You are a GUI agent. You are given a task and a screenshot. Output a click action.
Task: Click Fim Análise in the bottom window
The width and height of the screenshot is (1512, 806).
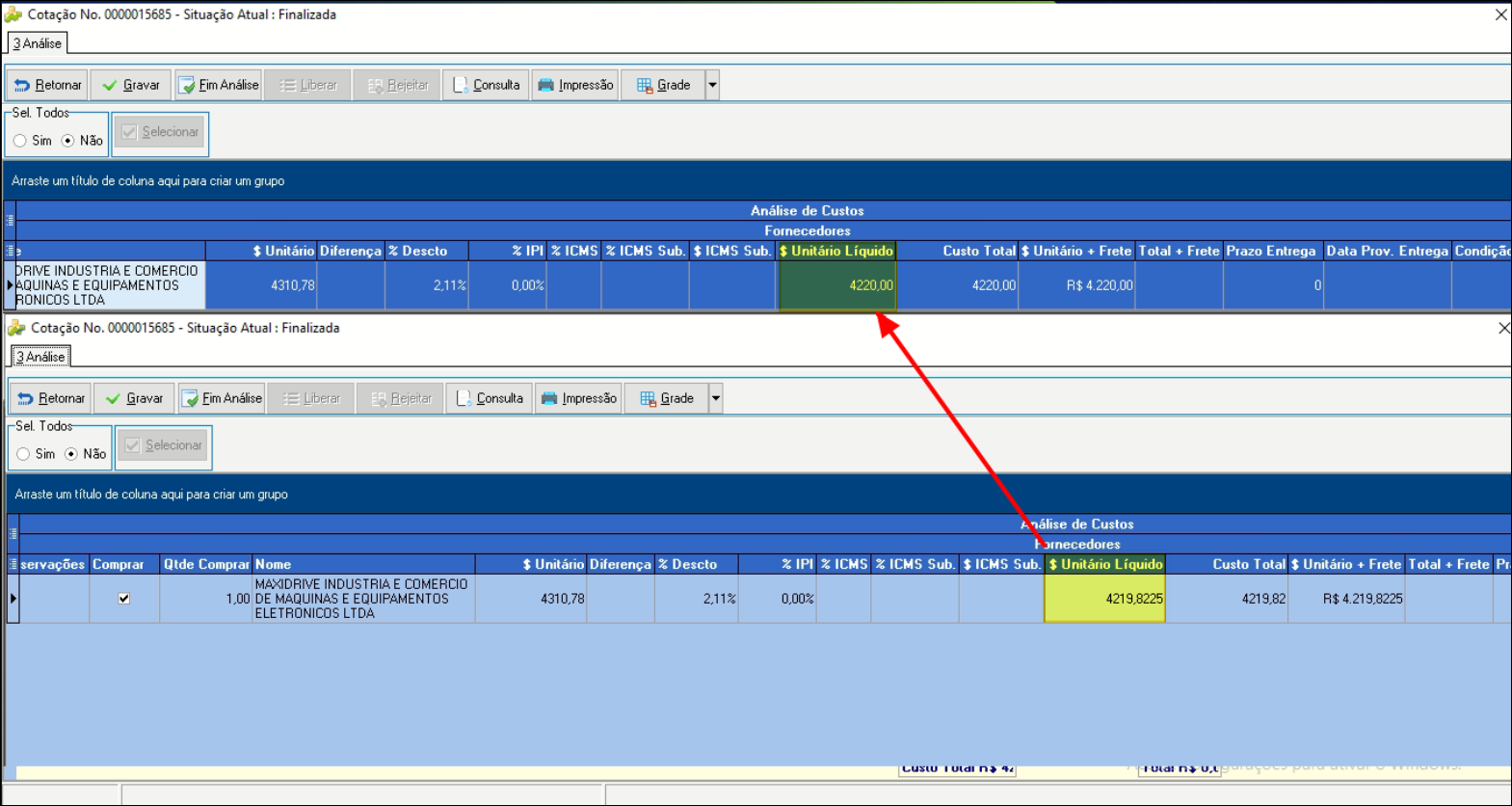tap(222, 398)
